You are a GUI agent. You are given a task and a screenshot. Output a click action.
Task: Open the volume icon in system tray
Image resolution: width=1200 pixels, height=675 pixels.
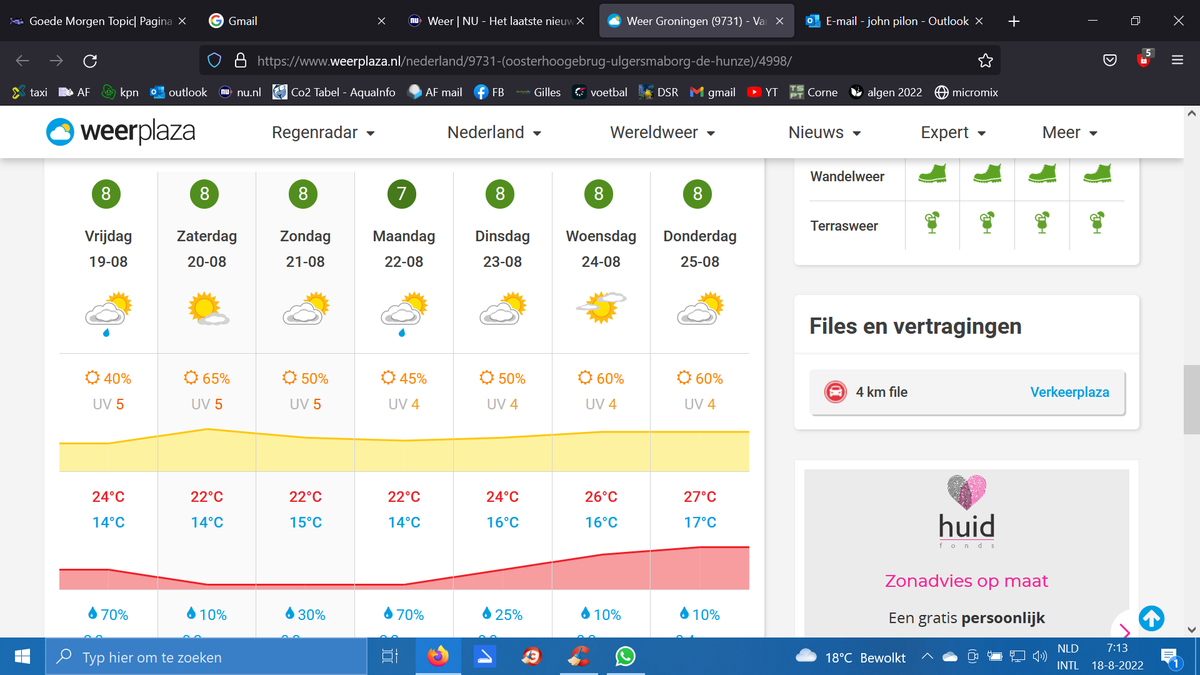[x=1040, y=657]
